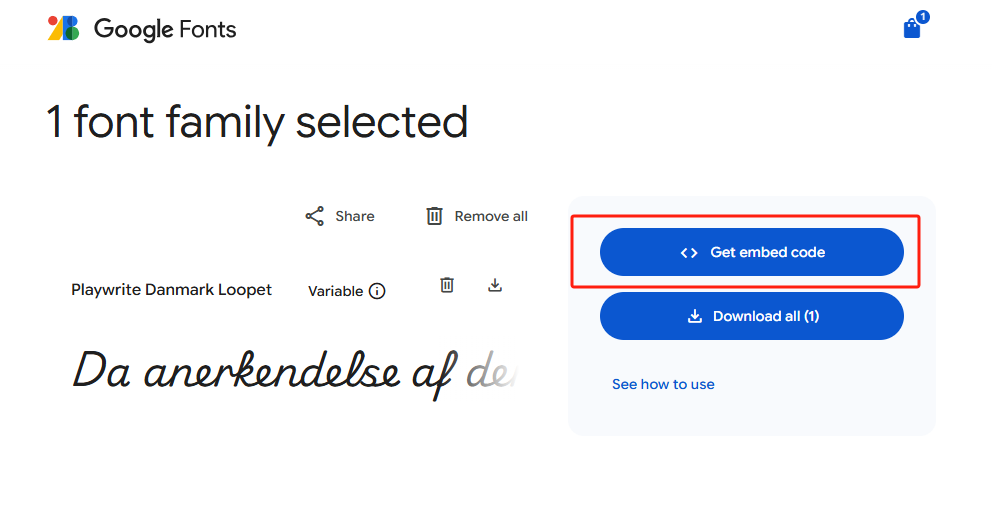Show info about the Variable font label
Screen dimensions: 992x518
(377, 292)
